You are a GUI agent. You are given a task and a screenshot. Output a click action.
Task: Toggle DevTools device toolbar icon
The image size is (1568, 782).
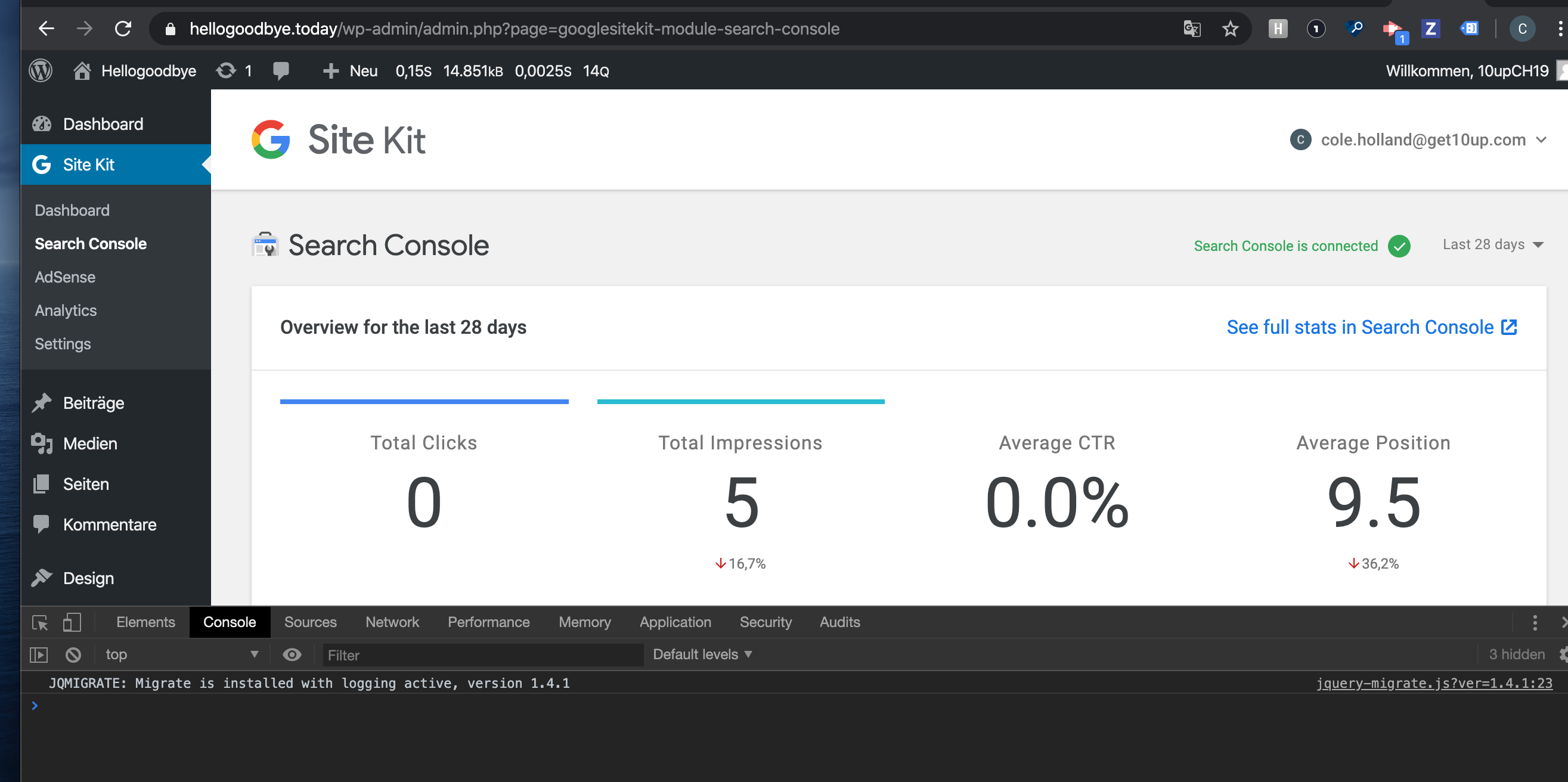point(72,622)
